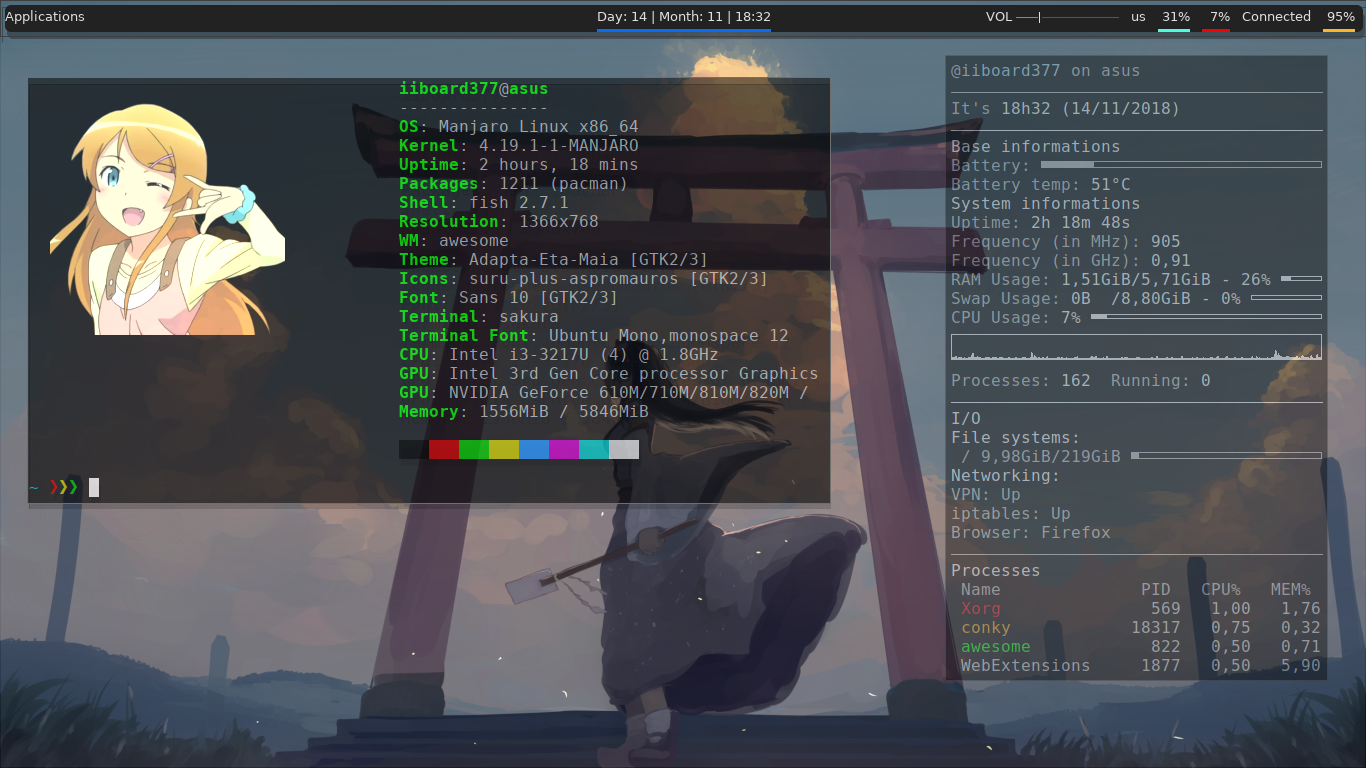Click the RAM Usage bar in conky
The width and height of the screenshot is (1366, 768).
pyautogui.click(x=1301, y=279)
